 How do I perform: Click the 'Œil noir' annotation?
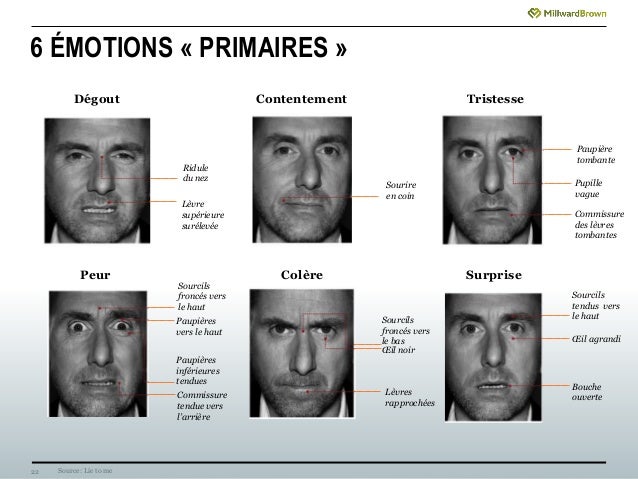point(398,350)
